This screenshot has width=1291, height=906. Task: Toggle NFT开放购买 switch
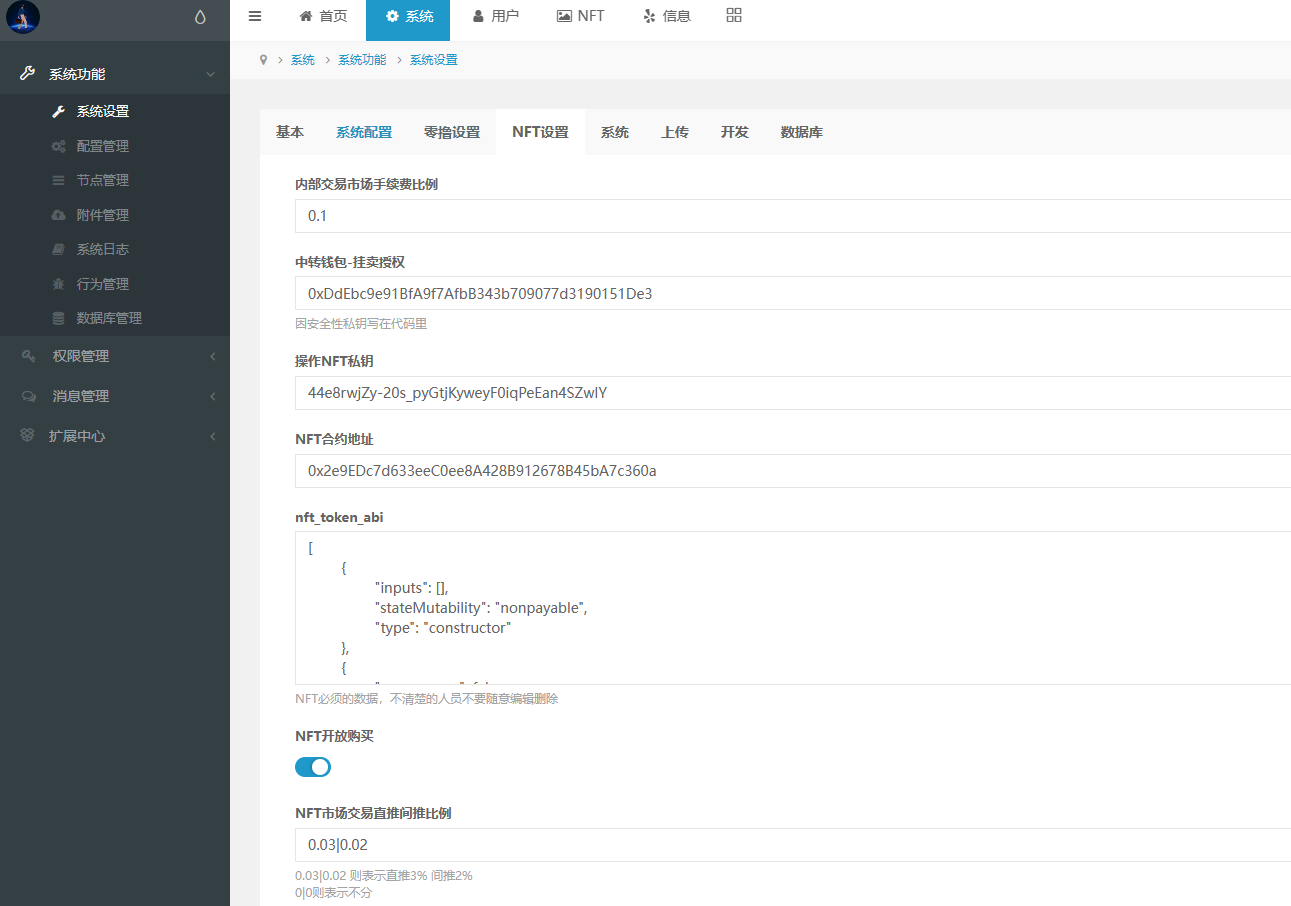(313, 767)
